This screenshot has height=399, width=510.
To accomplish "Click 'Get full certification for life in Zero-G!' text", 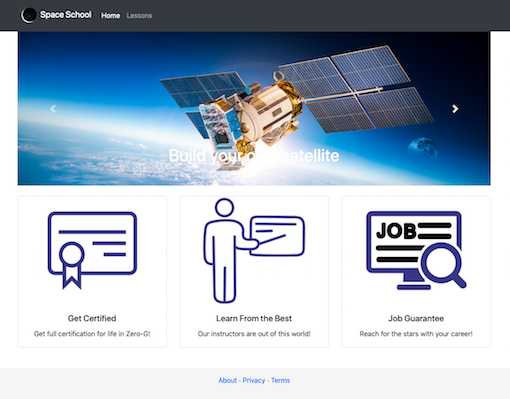I will pyautogui.click(x=92, y=334).
